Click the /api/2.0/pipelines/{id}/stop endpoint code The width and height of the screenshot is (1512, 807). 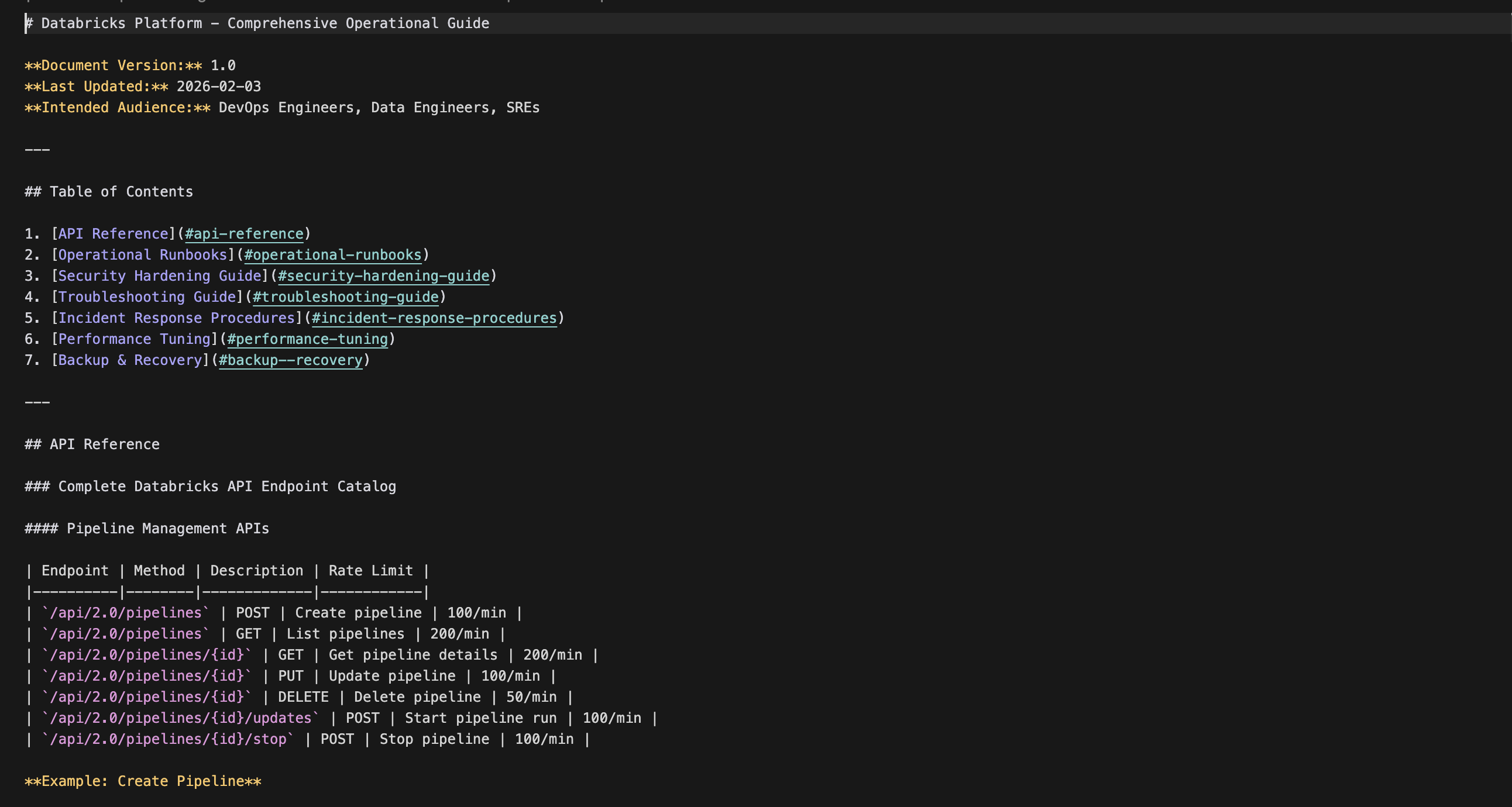[x=167, y=740]
